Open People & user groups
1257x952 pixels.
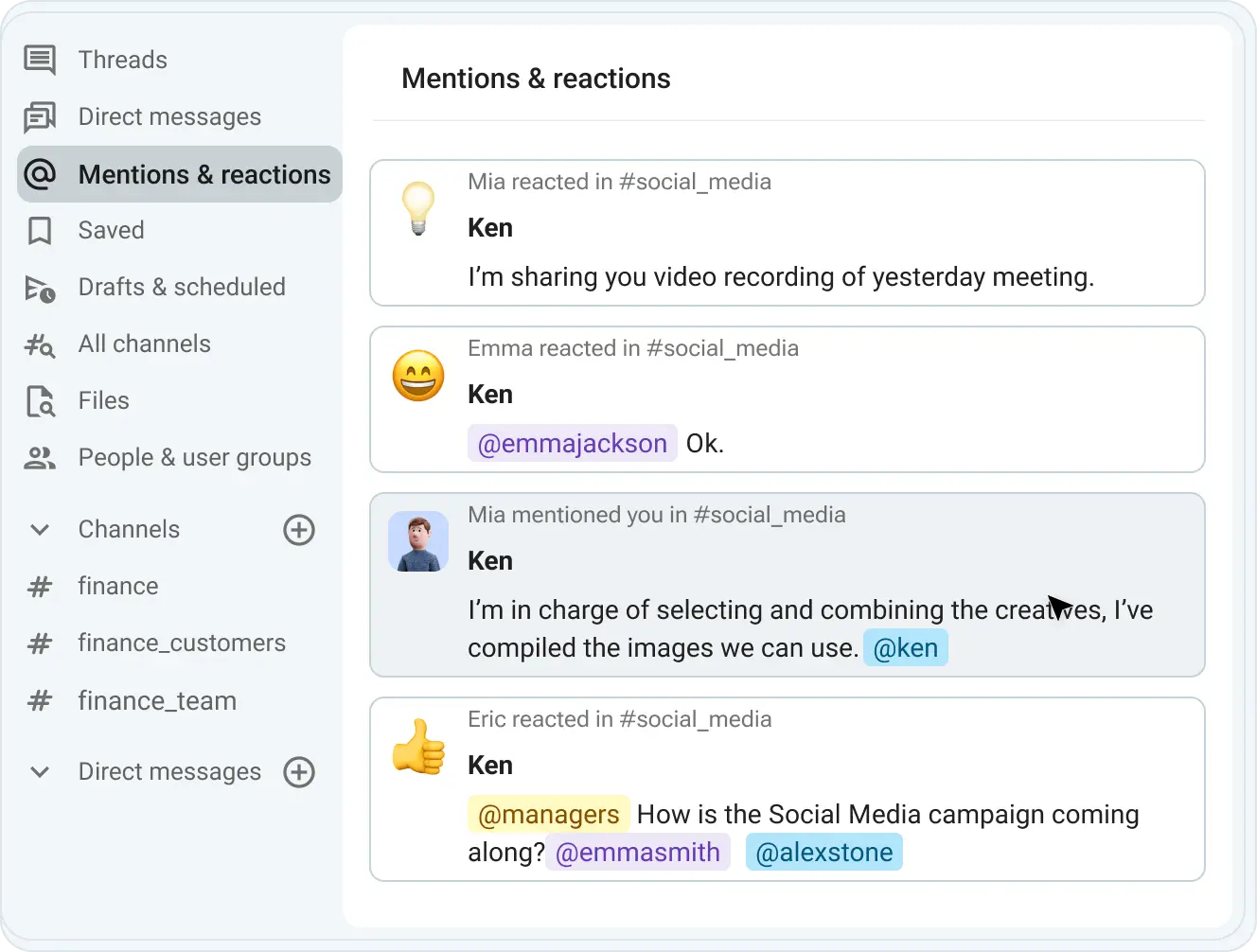point(179,457)
